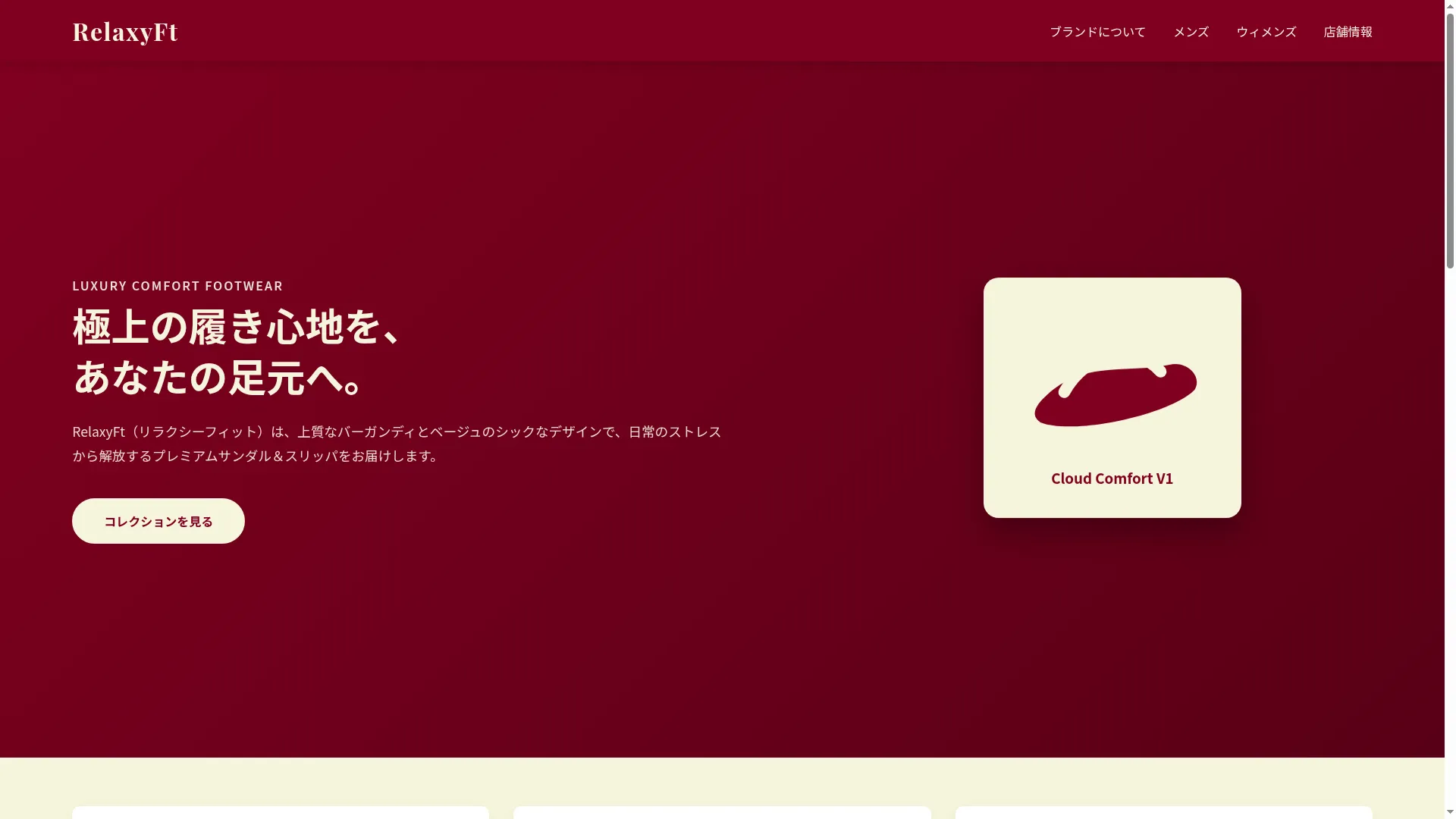Select the Cloud Comfort V1 label
This screenshot has height=819, width=1456.
tap(1112, 479)
